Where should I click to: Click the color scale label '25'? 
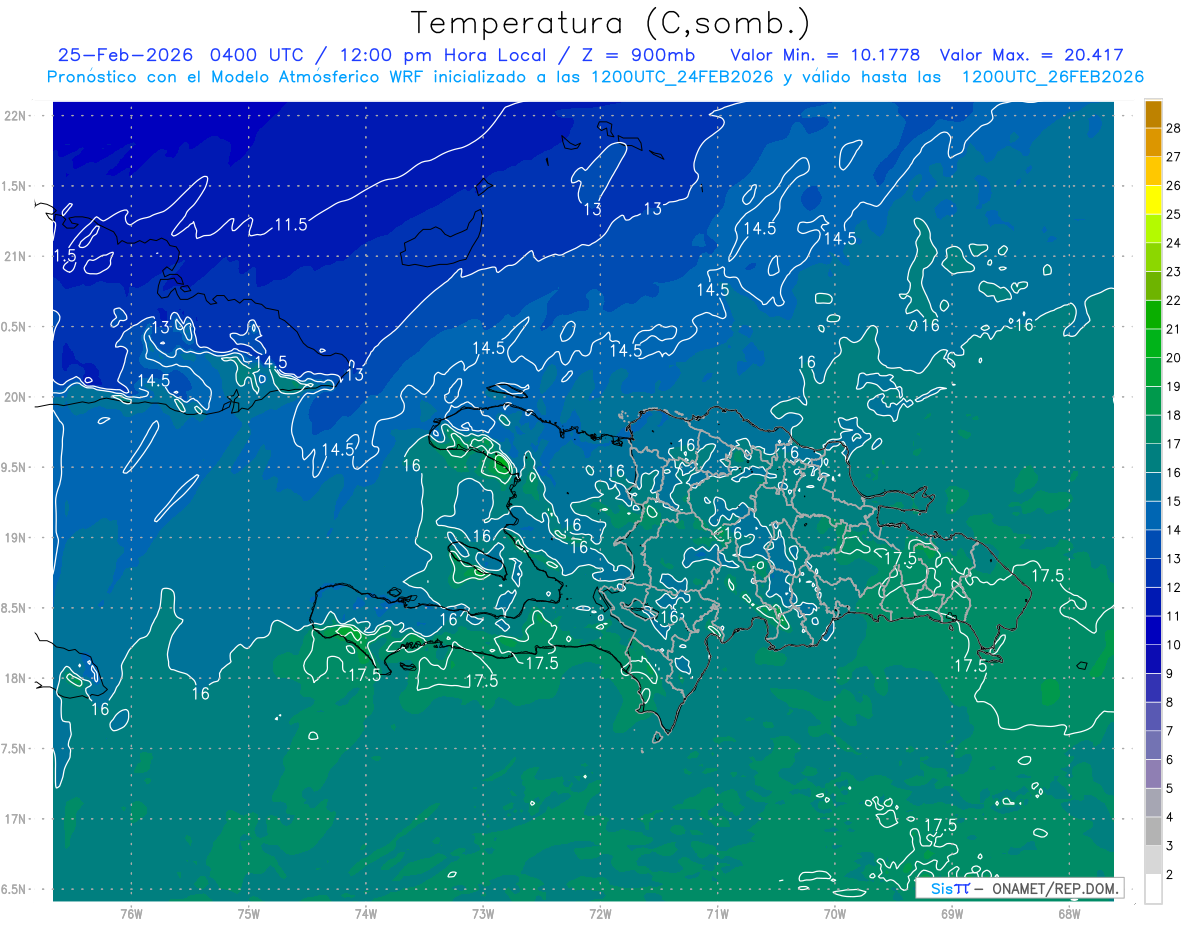(x=1173, y=214)
